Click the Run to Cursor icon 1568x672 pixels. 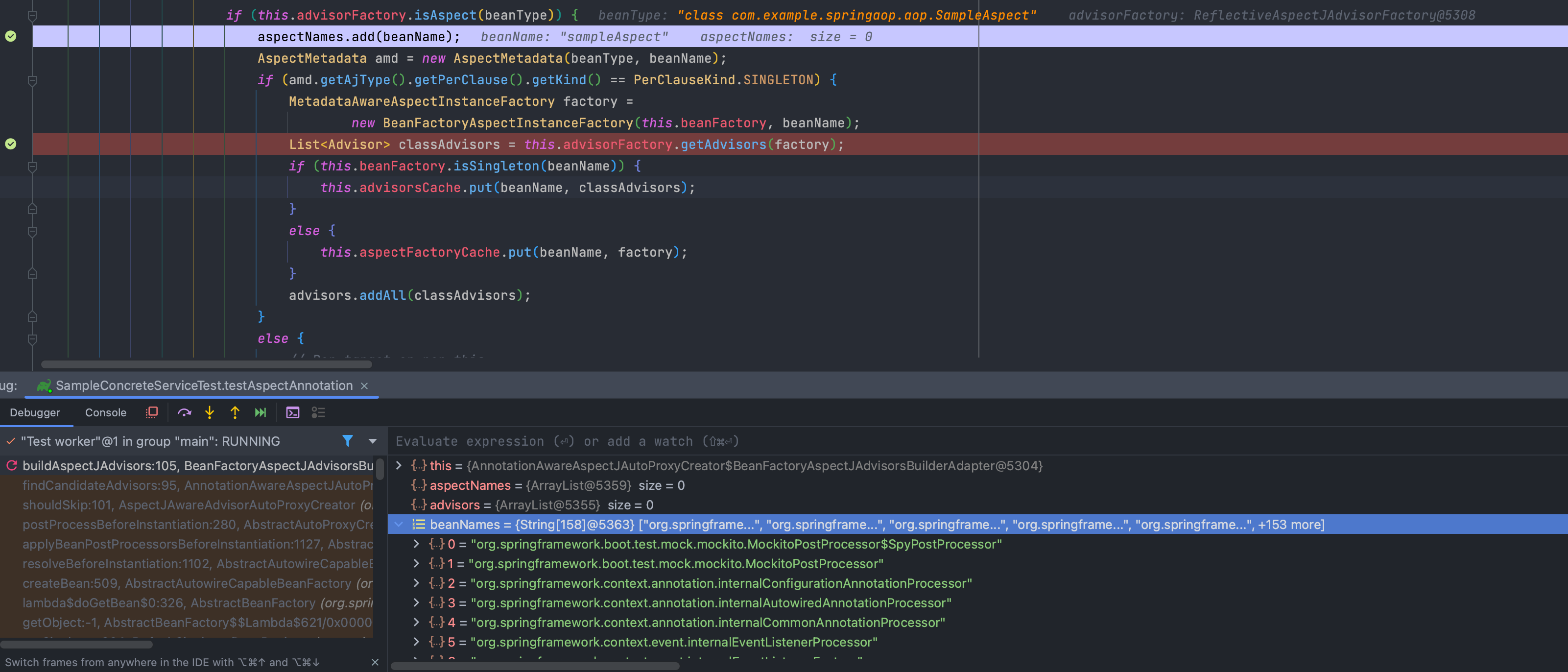[x=261, y=413]
